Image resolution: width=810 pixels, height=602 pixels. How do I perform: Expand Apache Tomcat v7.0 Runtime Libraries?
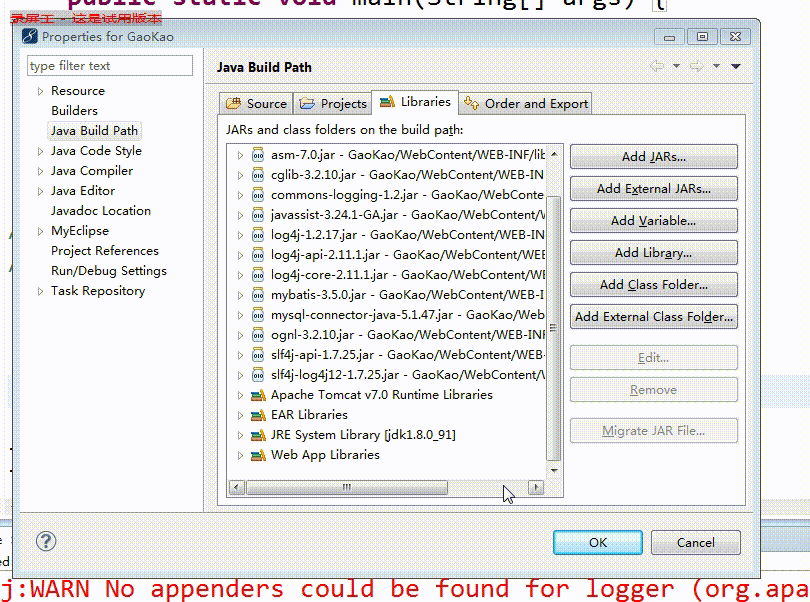point(240,395)
